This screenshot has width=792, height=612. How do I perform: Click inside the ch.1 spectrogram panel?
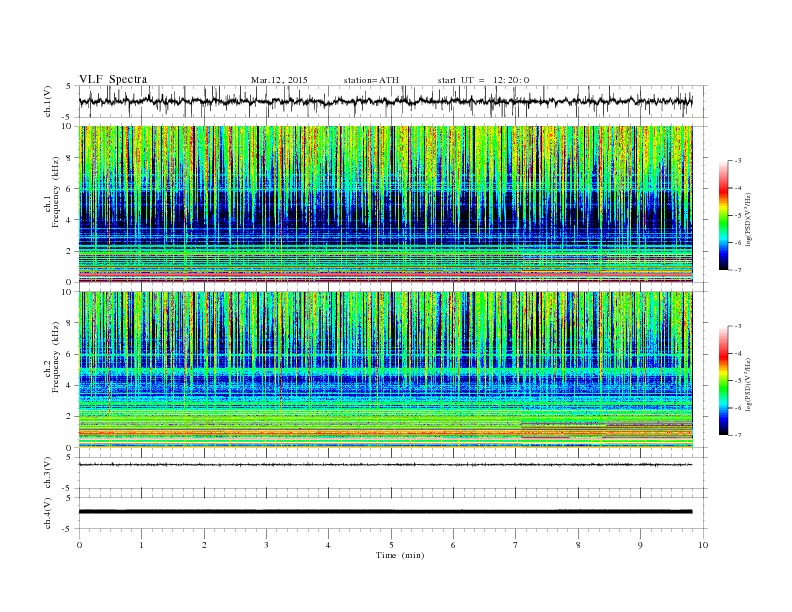pos(386,204)
